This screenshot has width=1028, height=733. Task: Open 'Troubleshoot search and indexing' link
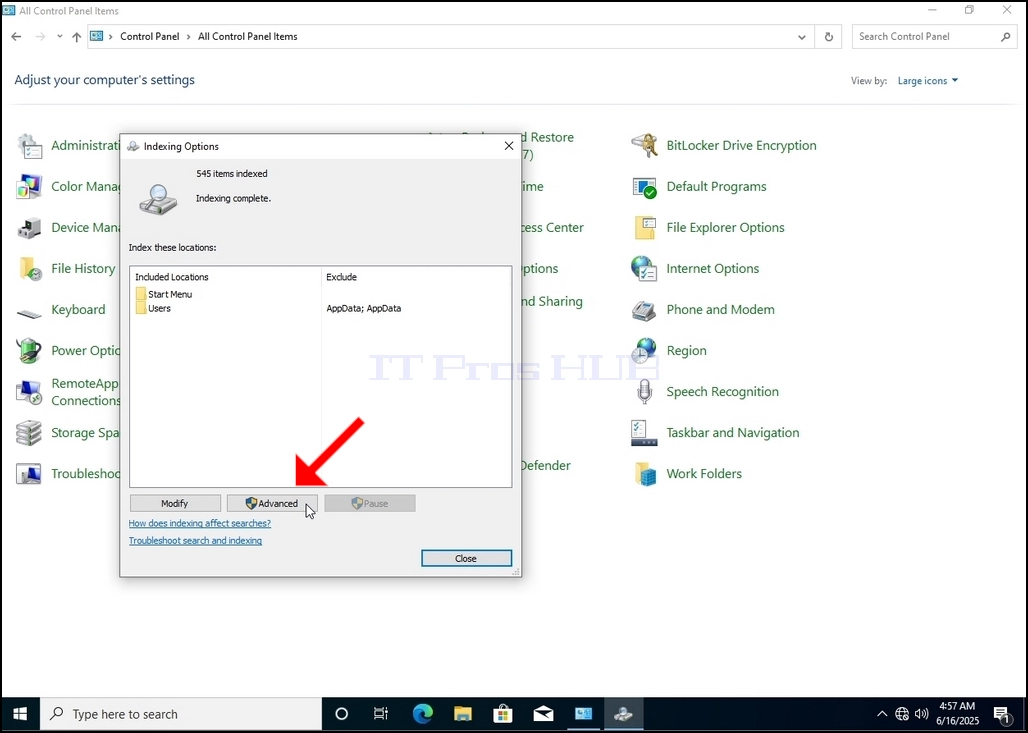coord(195,541)
